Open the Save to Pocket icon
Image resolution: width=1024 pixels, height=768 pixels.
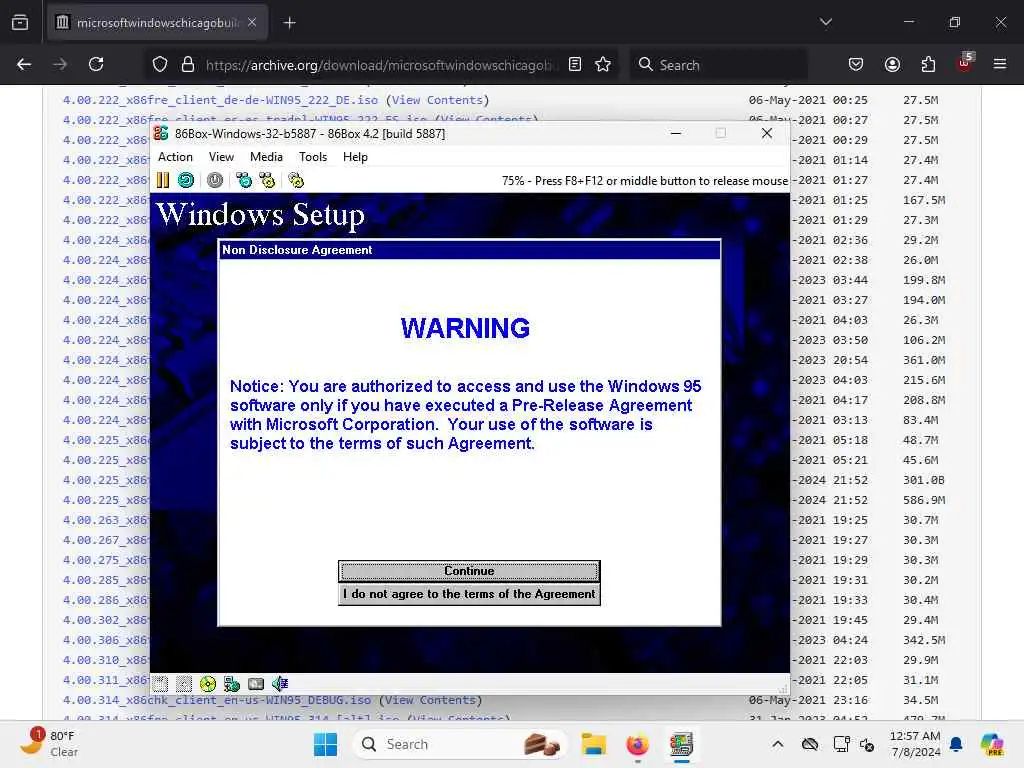pos(856,64)
